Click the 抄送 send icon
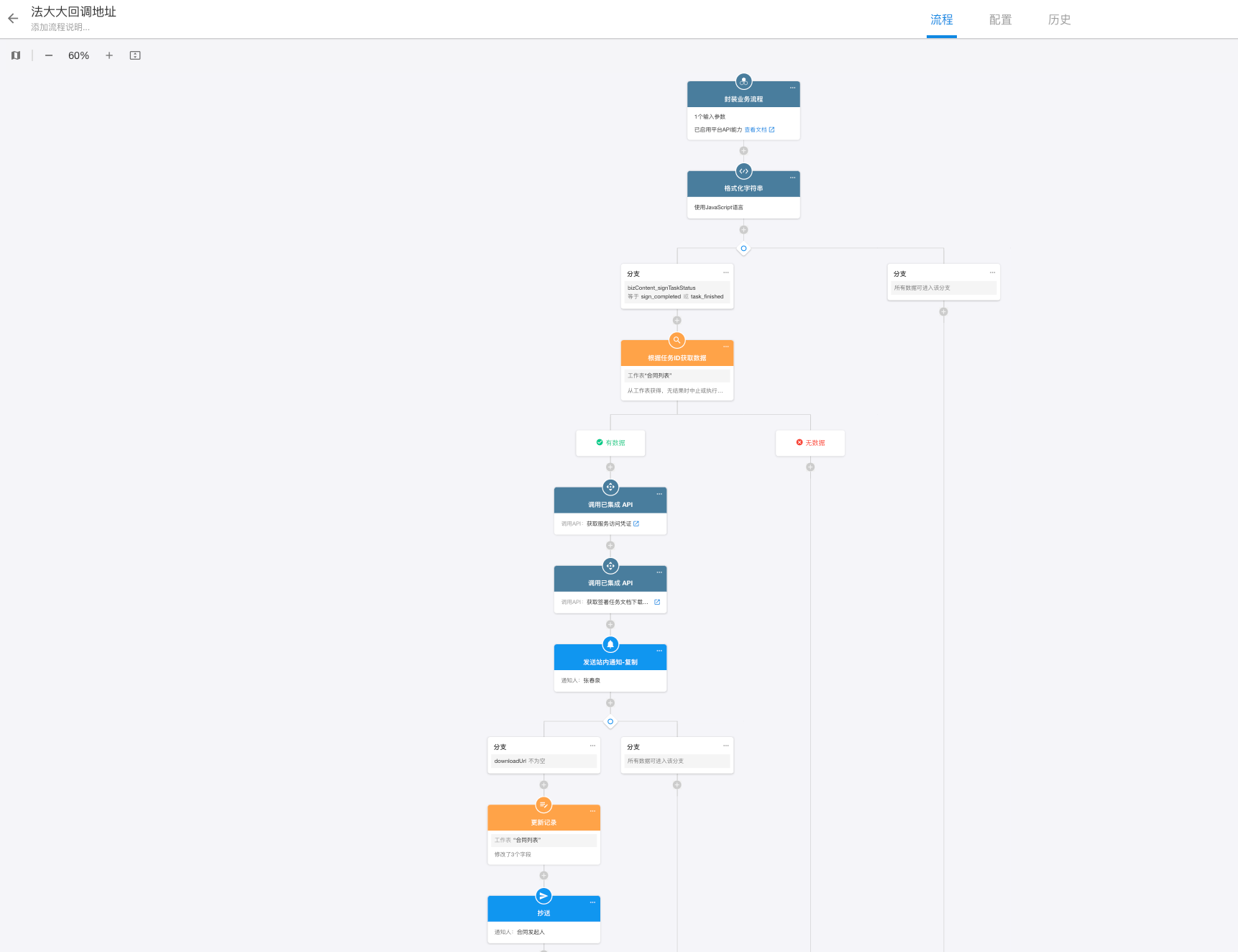 tap(544, 896)
